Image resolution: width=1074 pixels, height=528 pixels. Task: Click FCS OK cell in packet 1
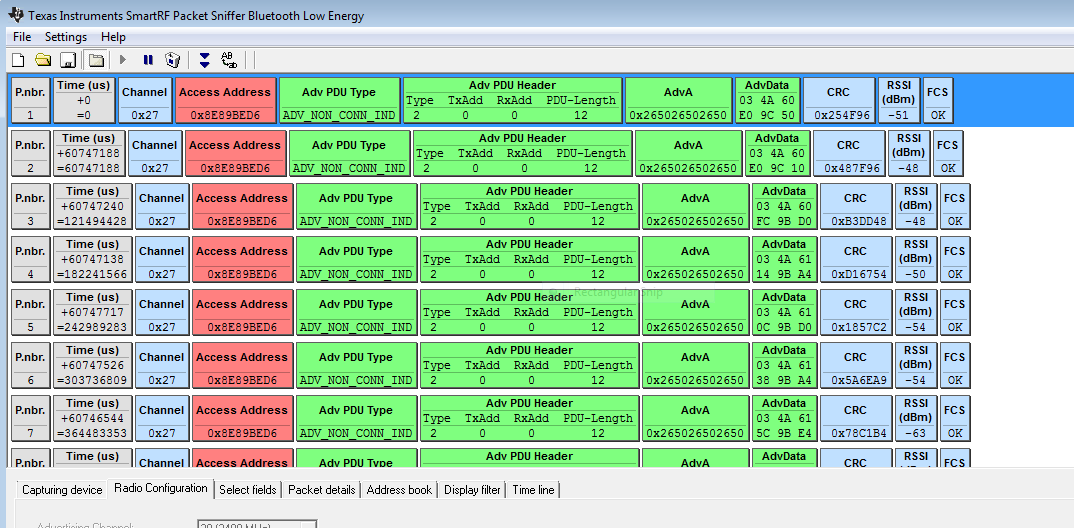point(938,101)
